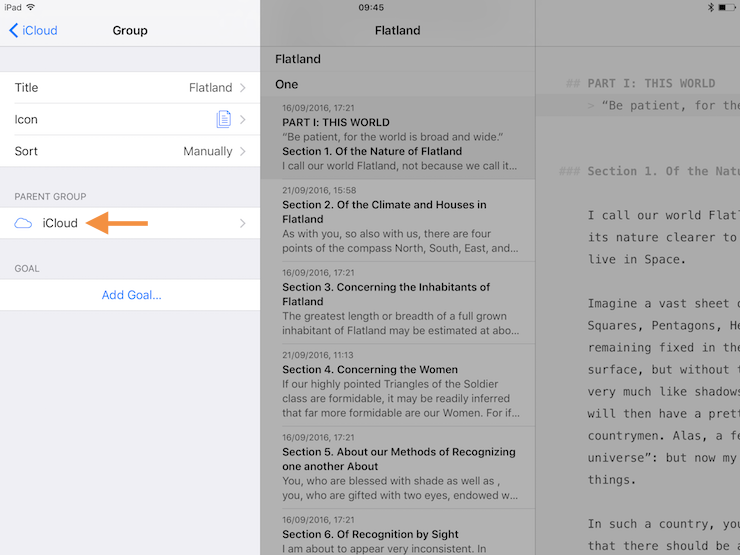This screenshot has width=740, height=555.
Task: Tap the Group panel title
Action: (x=130, y=31)
